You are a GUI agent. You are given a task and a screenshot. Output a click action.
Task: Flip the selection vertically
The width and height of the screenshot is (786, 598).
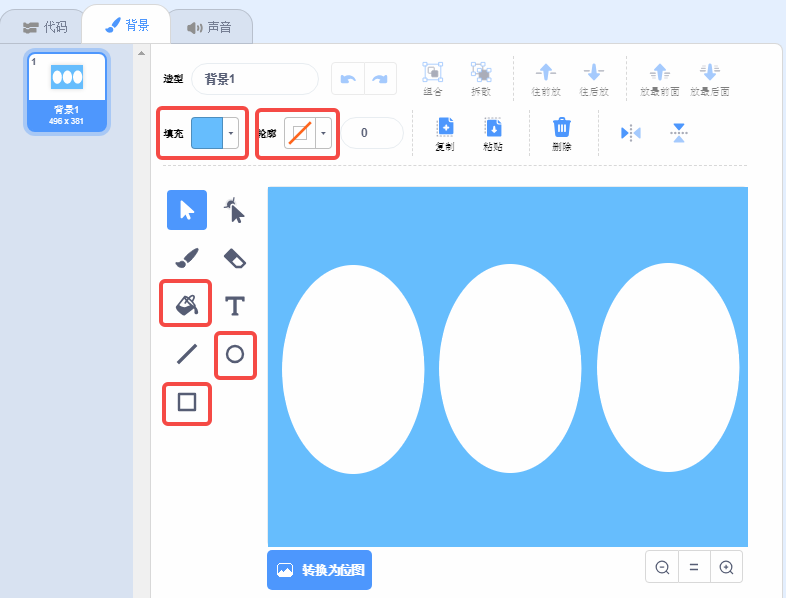[679, 133]
